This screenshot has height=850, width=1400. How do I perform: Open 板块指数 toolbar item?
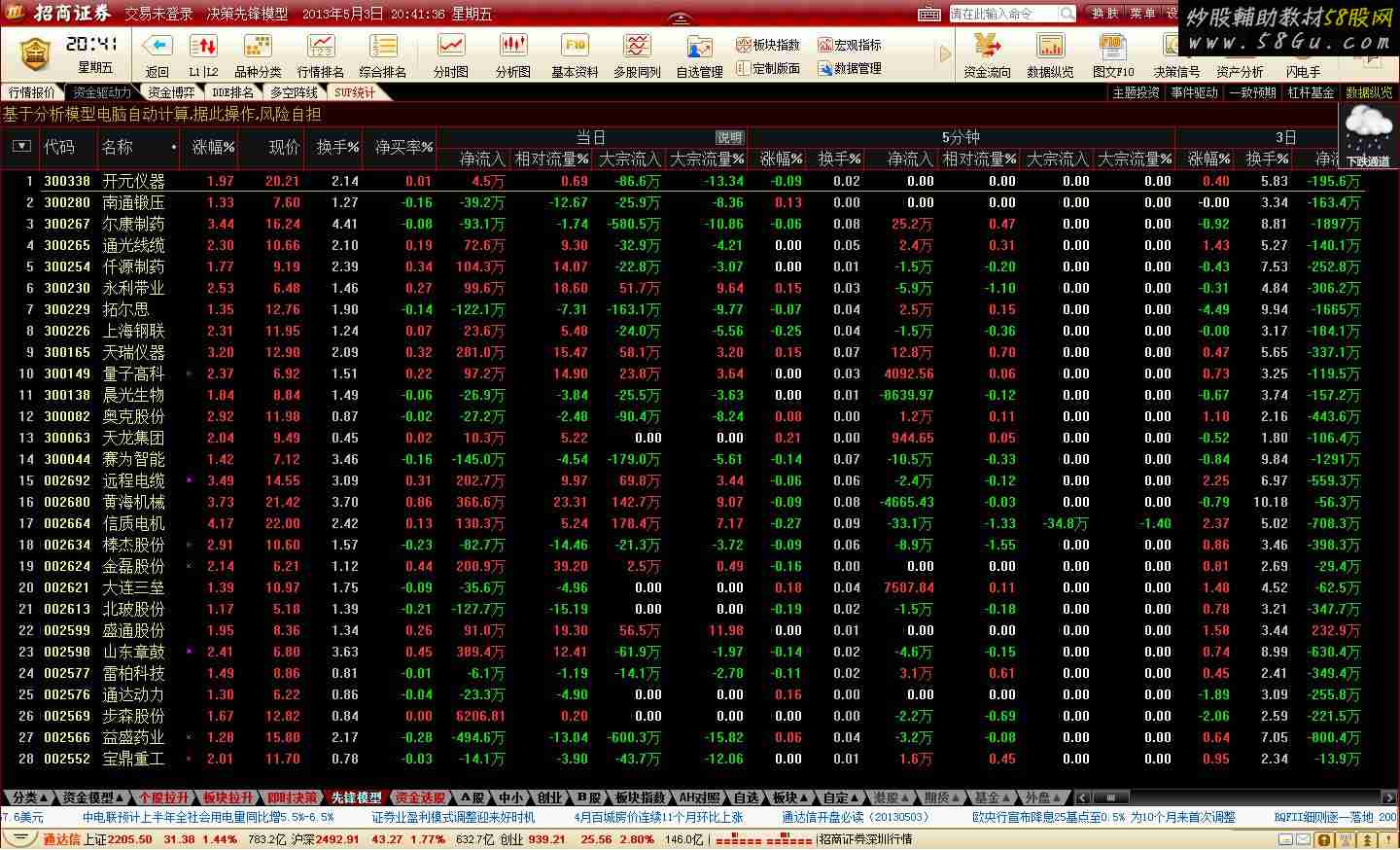pos(768,45)
